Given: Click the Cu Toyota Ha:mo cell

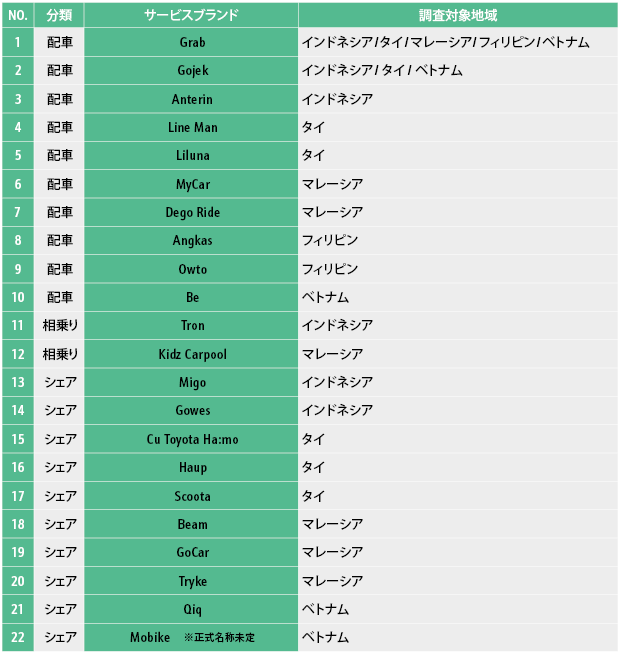Looking at the screenshot, I should (x=192, y=439).
